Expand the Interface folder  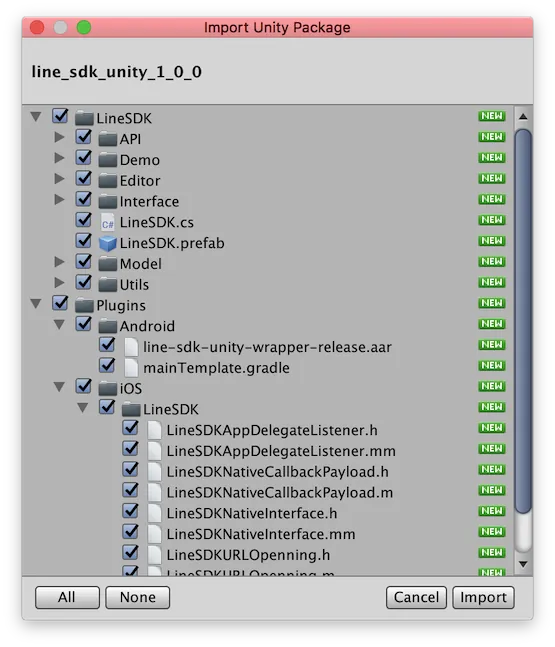pos(60,199)
